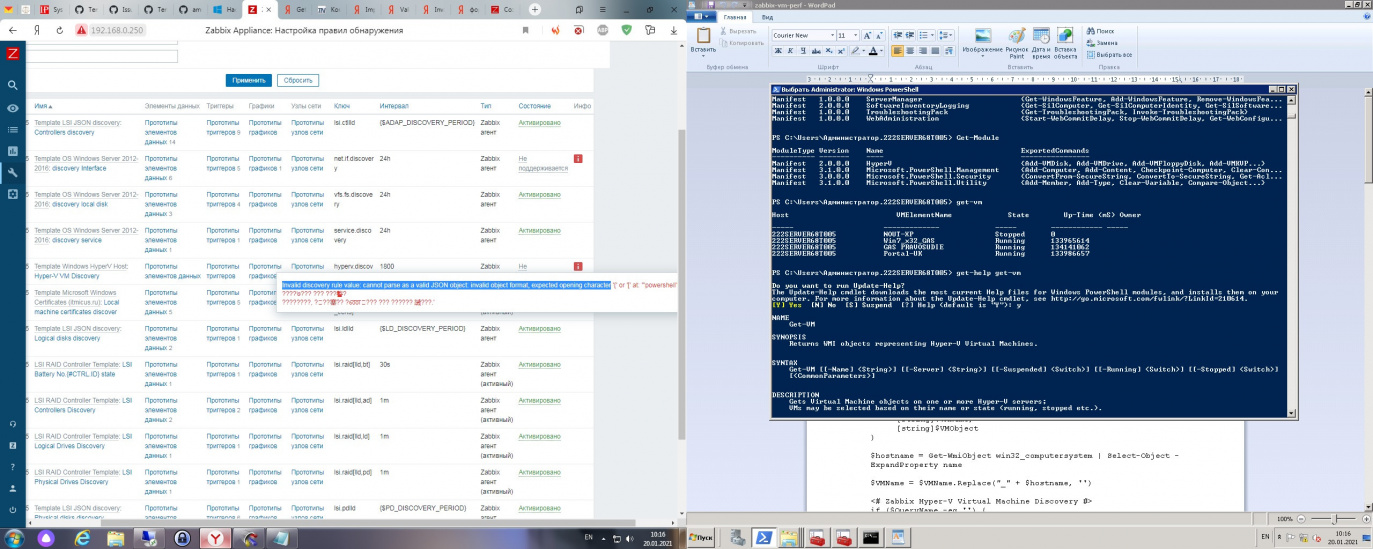This screenshot has height=549, width=1373.
Task: Open Zabbix search in the sidebar
Action: pyautogui.click(x=12, y=85)
